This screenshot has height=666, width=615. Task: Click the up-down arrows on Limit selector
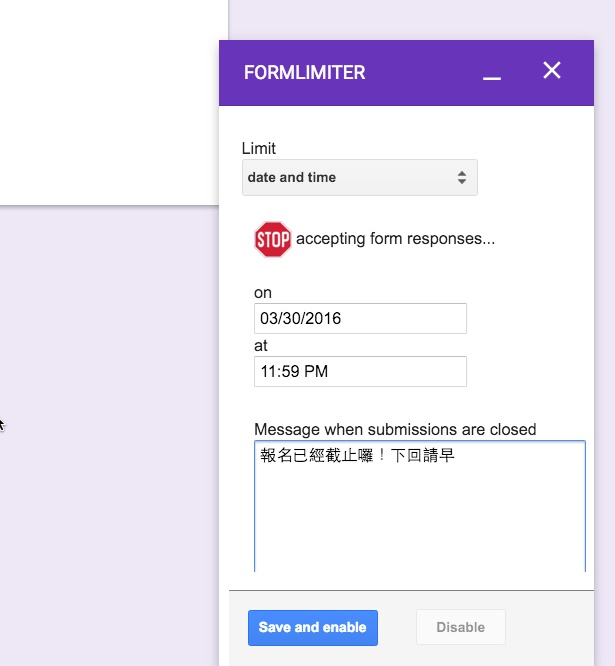(x=462, y=178)
